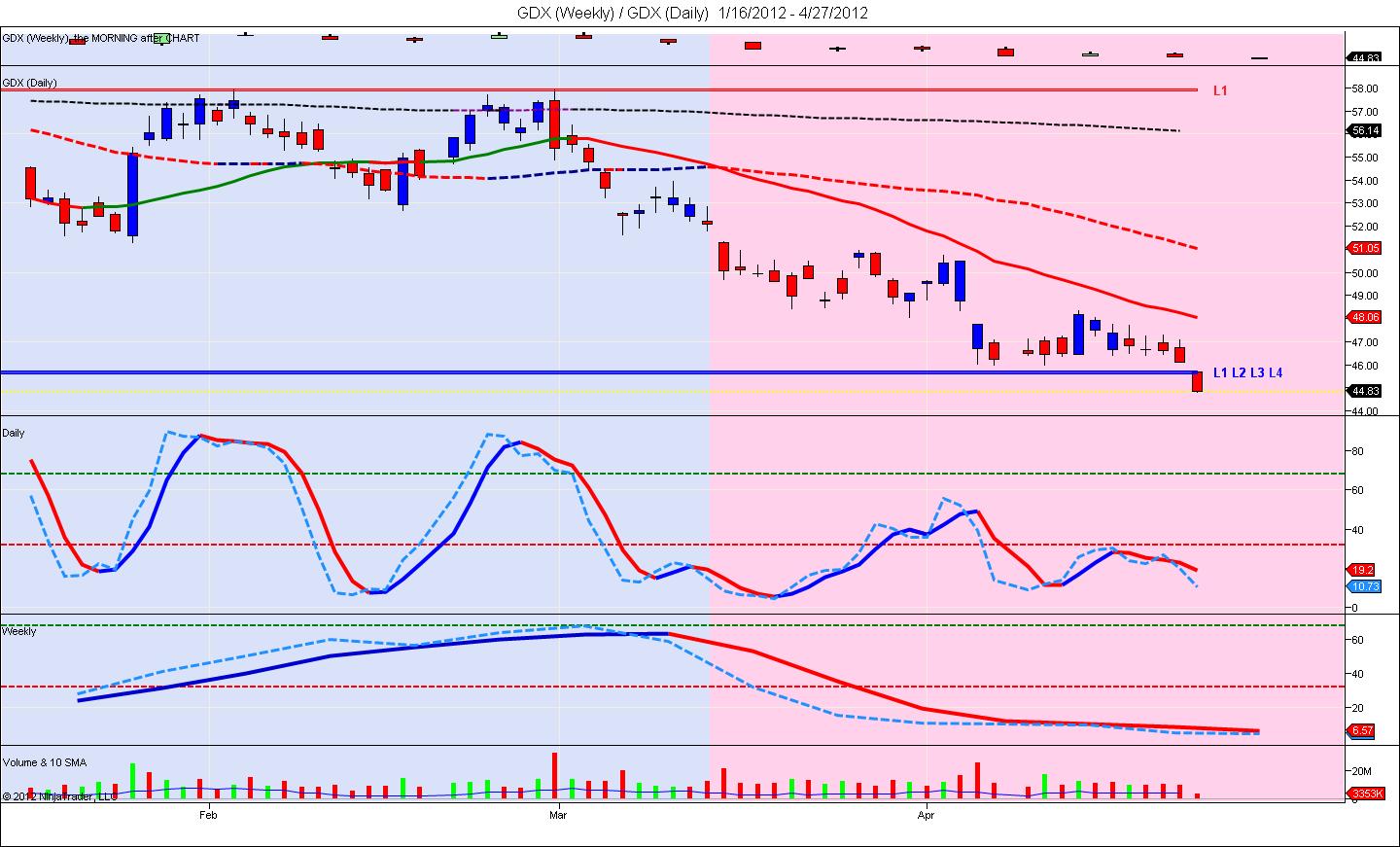Select the 57.00 price axis label
Screen dimensions: 1400x847
point(1366,112)
